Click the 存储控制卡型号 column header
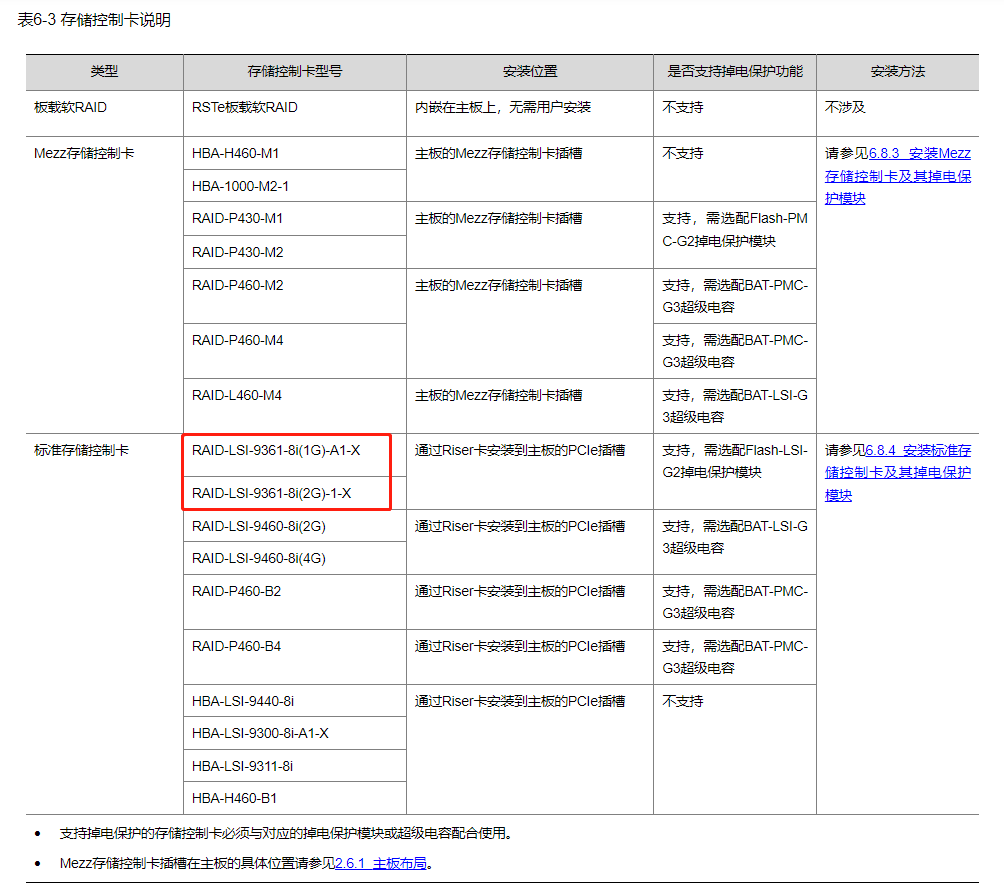1004x885 pixels. click(x=295, y=71)
